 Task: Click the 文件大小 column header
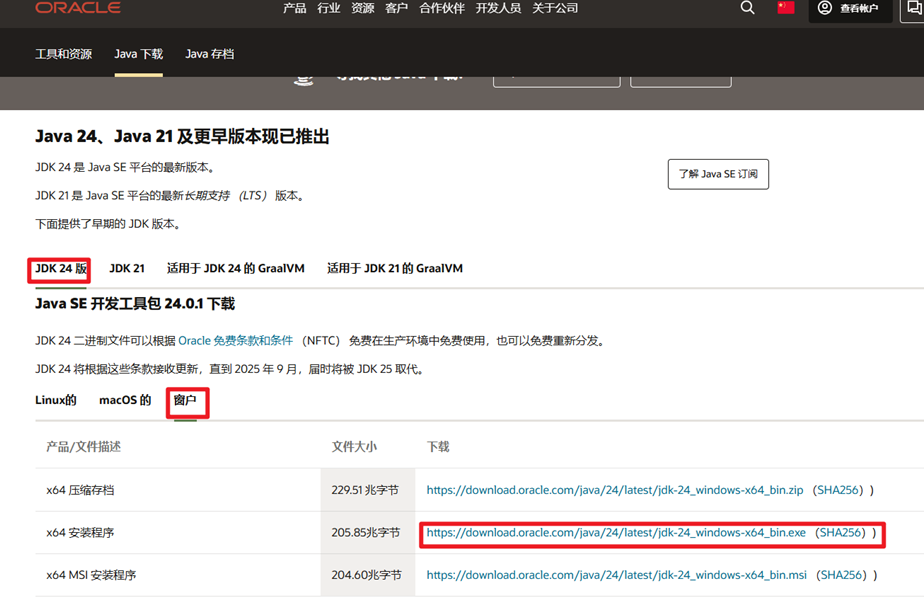coord(354,447)
